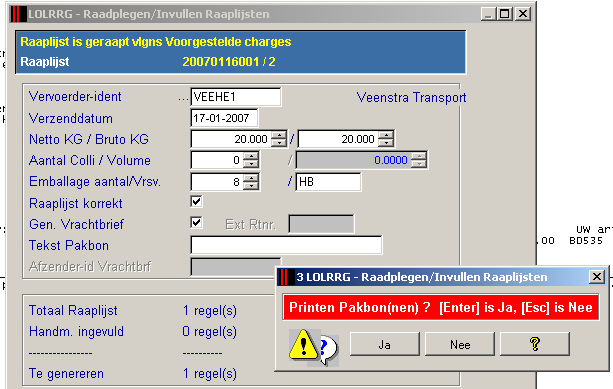613x389 pixels.
Task: Increase Aantal Colli with up arrow
Action: pyautogui.click(x=251, y=156)
